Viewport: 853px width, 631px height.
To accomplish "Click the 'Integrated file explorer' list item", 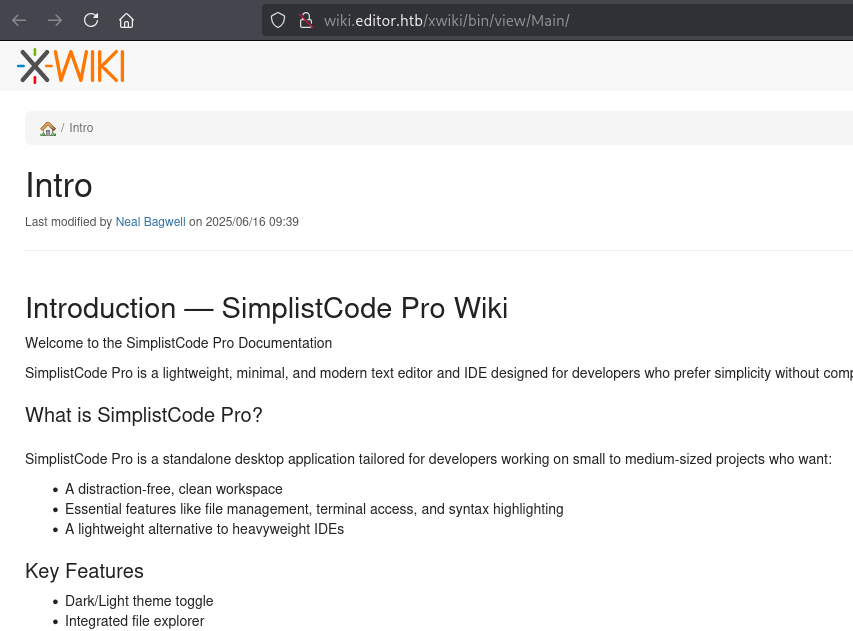I will pyautogui.click(x=134, y=621).
